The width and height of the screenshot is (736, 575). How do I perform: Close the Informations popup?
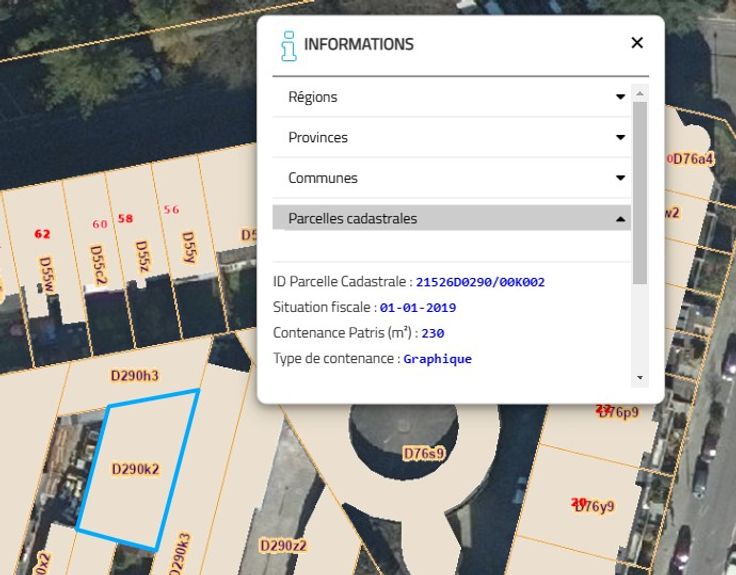pos(637,43)
